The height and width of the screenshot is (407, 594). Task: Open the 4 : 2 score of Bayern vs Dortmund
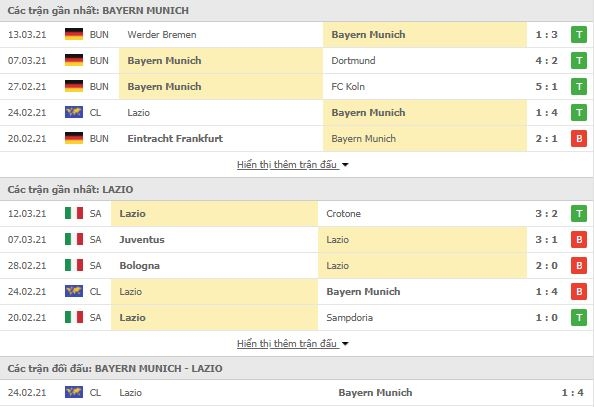pyautogui.click(x=546, y=61)
